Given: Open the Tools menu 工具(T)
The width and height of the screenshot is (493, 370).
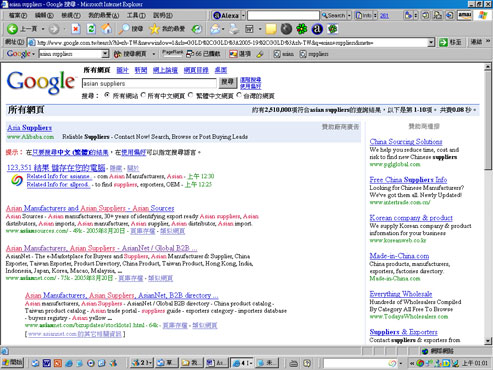Looking at the screenshot, I should click(x=136, y=15).
